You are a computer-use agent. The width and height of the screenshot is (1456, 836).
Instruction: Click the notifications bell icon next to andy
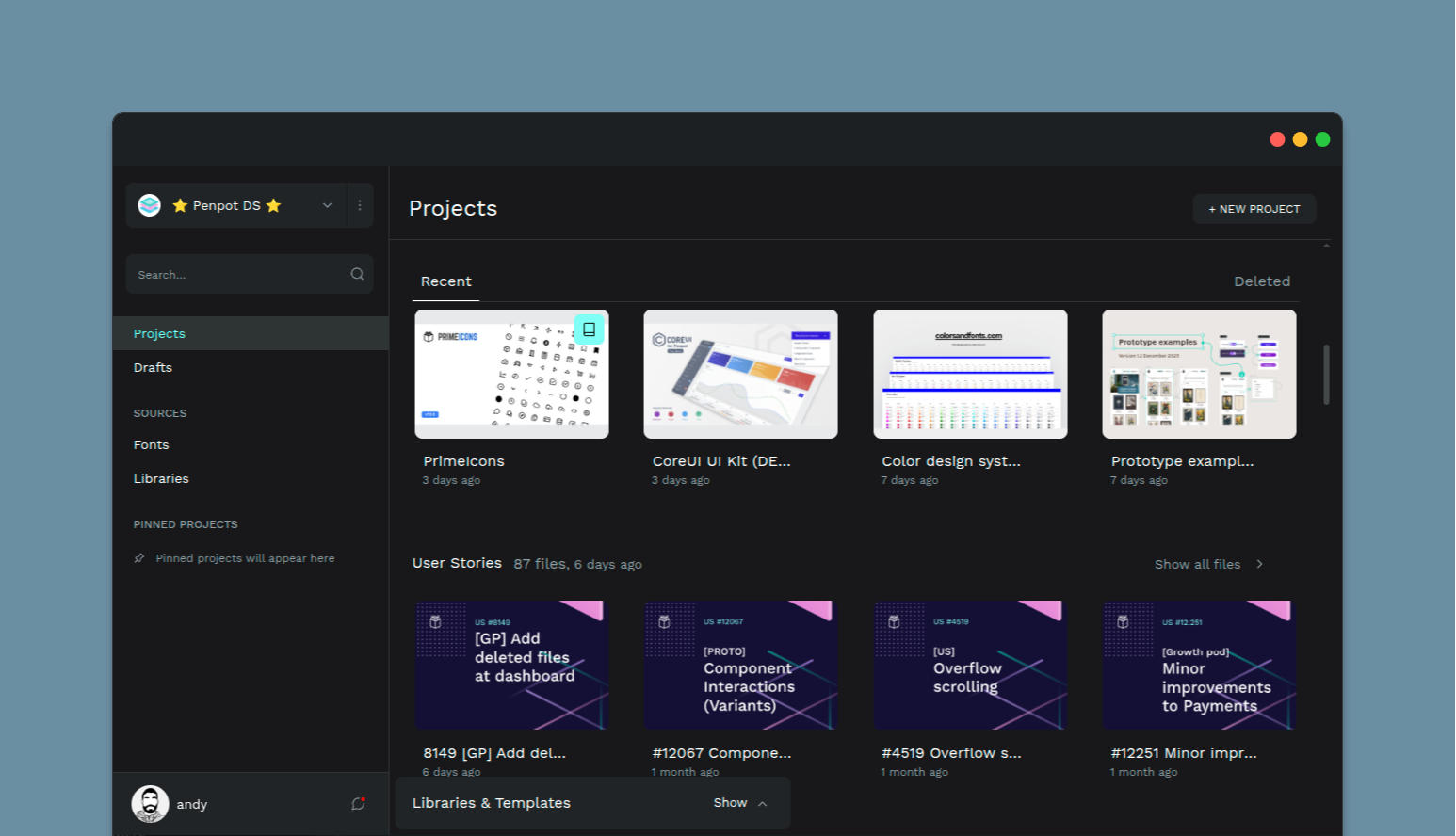tap(357, 803)
